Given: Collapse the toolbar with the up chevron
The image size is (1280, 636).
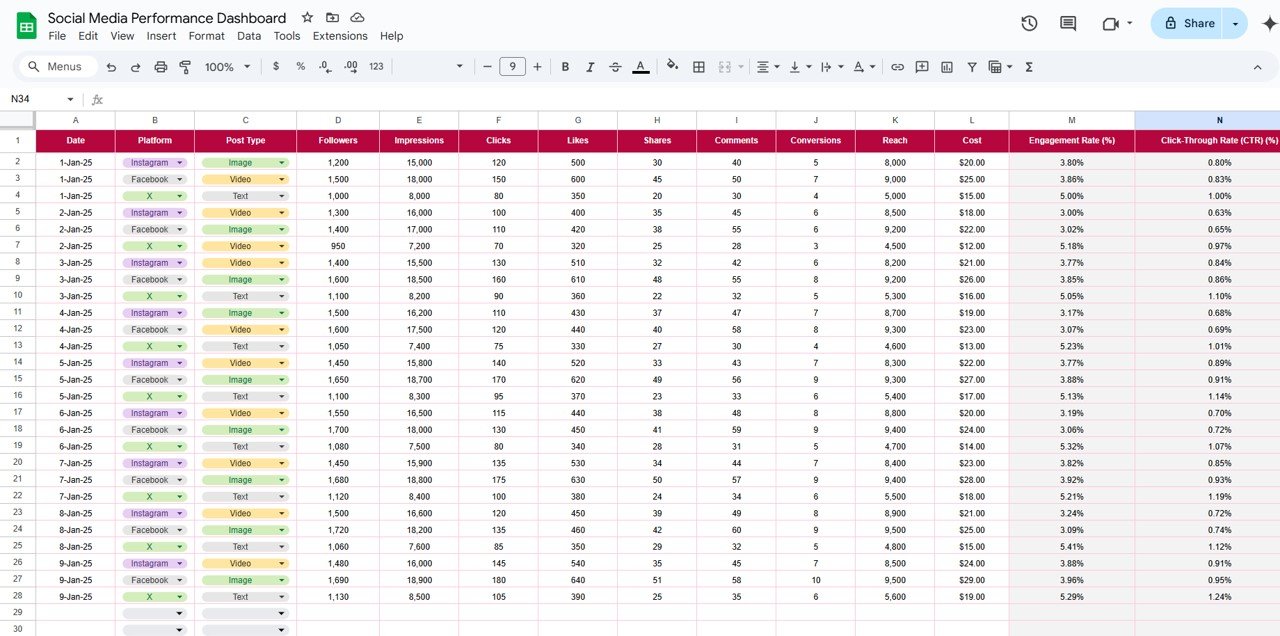Looking at the screenshot, I should coord(1257,67).
